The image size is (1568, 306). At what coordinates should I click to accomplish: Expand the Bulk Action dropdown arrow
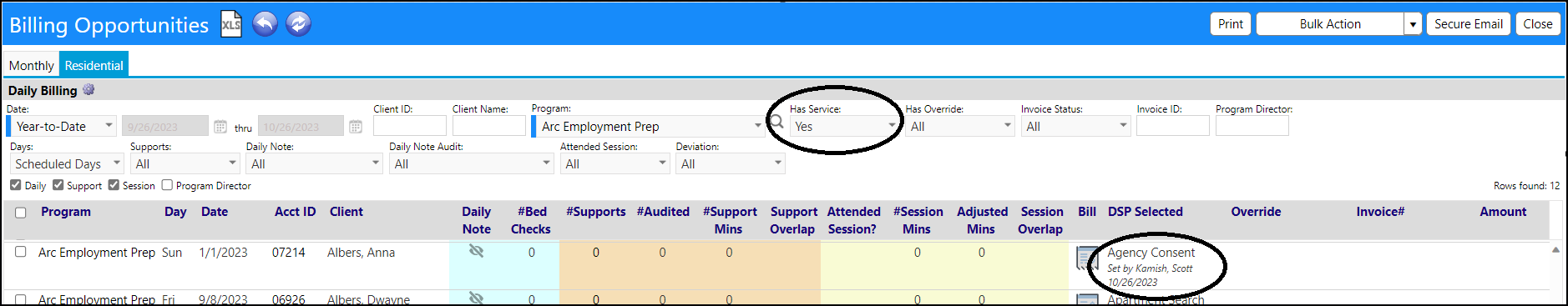[1413, 24]
